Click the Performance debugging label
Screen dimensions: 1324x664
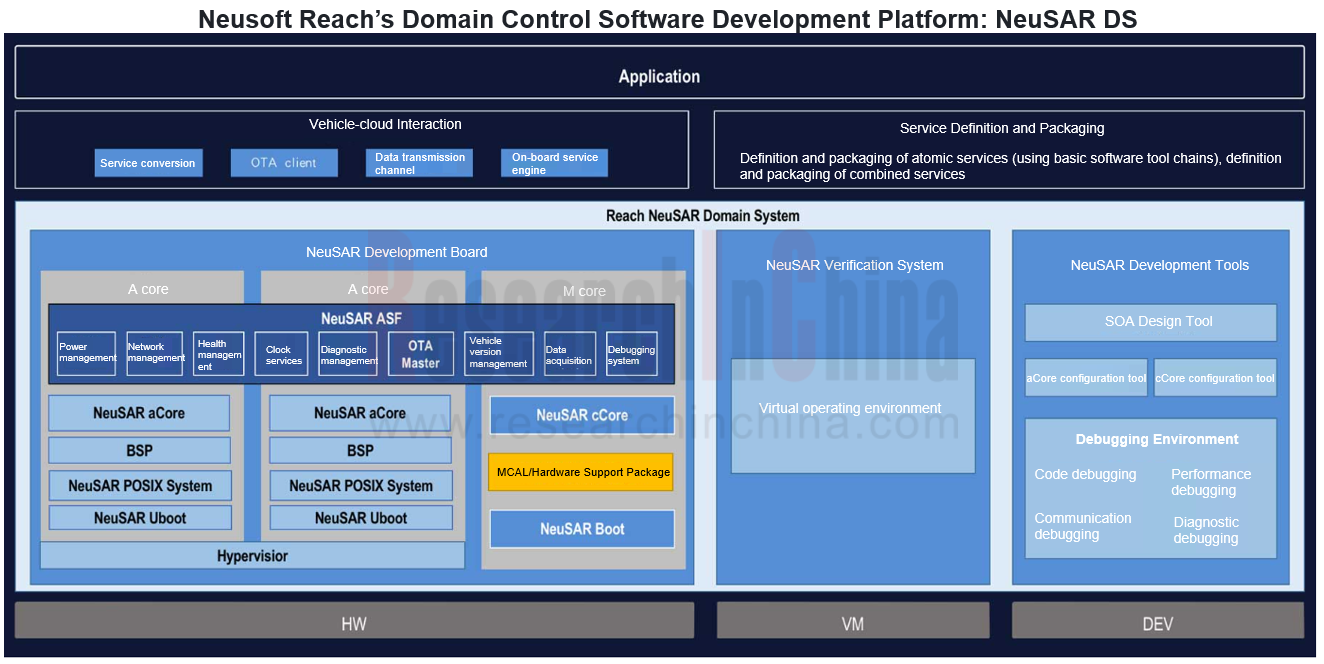pos(1211,482)
